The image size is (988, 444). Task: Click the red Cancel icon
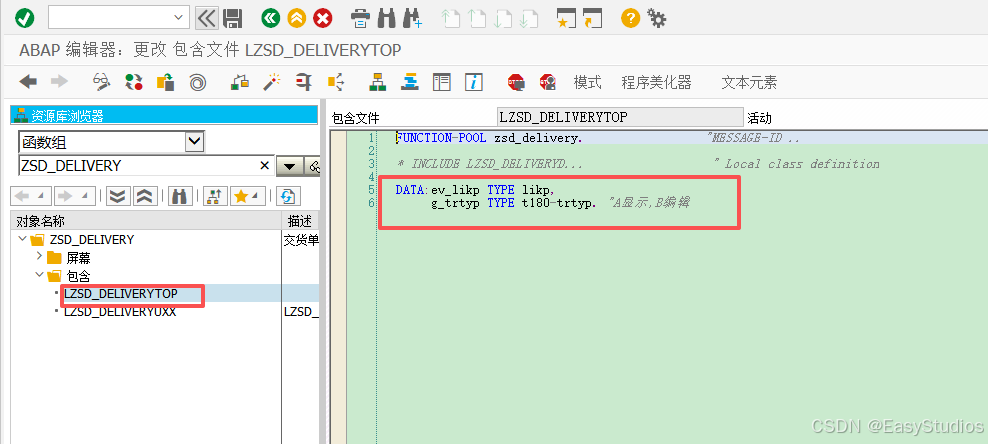point(323,18)
